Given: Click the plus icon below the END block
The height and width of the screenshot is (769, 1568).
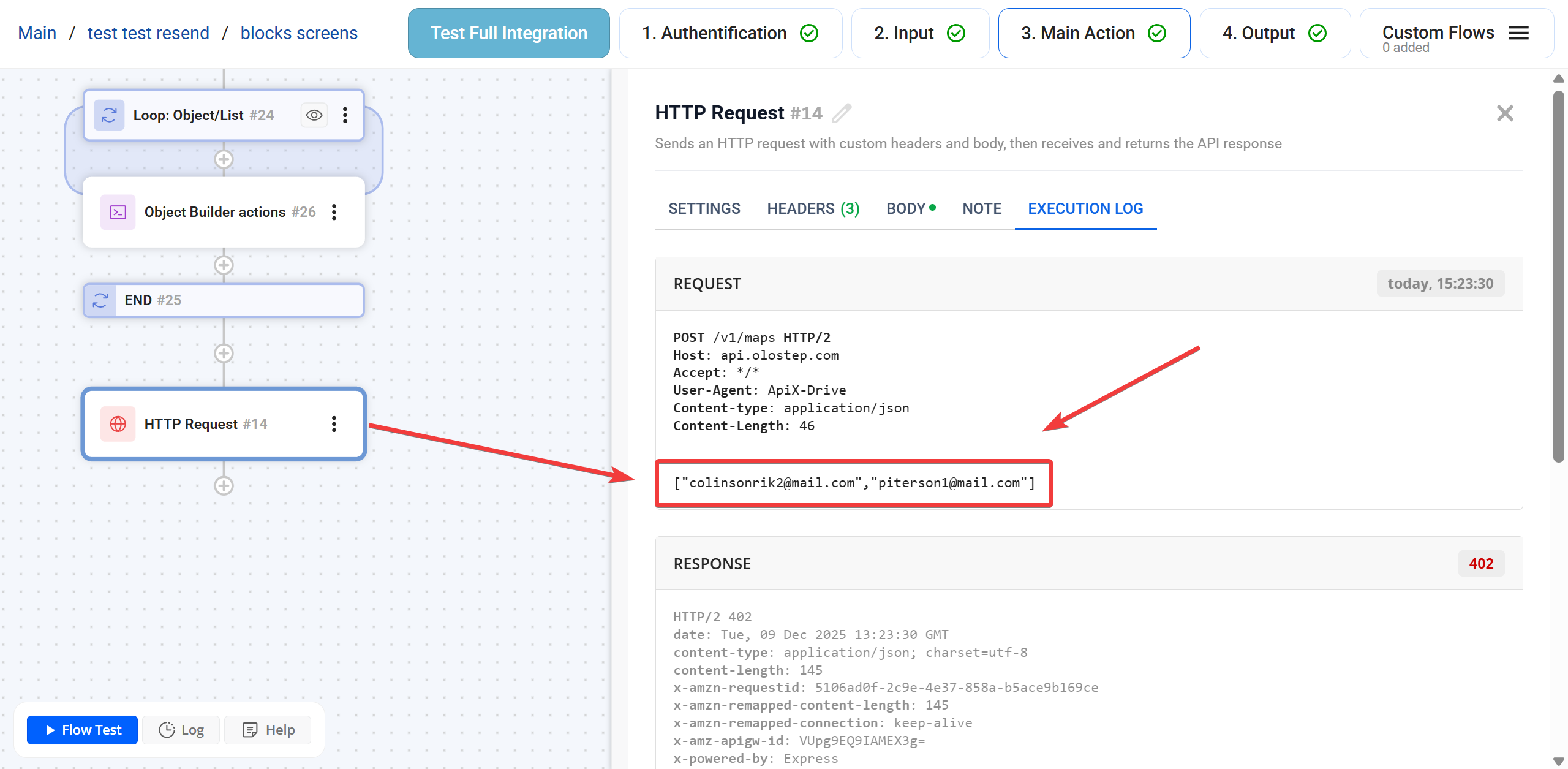Looking at the screenshot, I should [x=224, y=353].
